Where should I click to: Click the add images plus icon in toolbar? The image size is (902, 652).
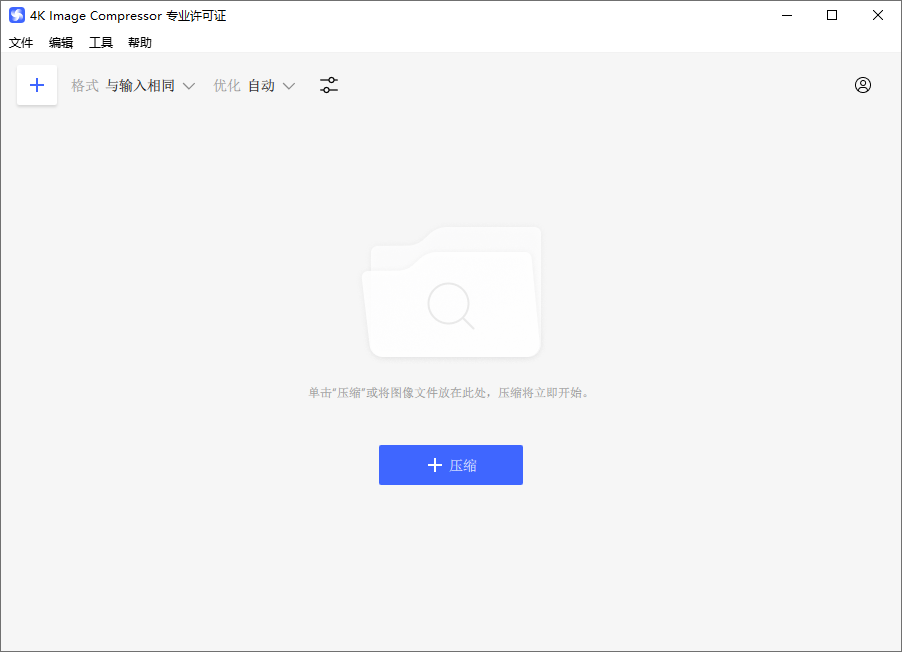pyautogui.click(x=37, y=85)
